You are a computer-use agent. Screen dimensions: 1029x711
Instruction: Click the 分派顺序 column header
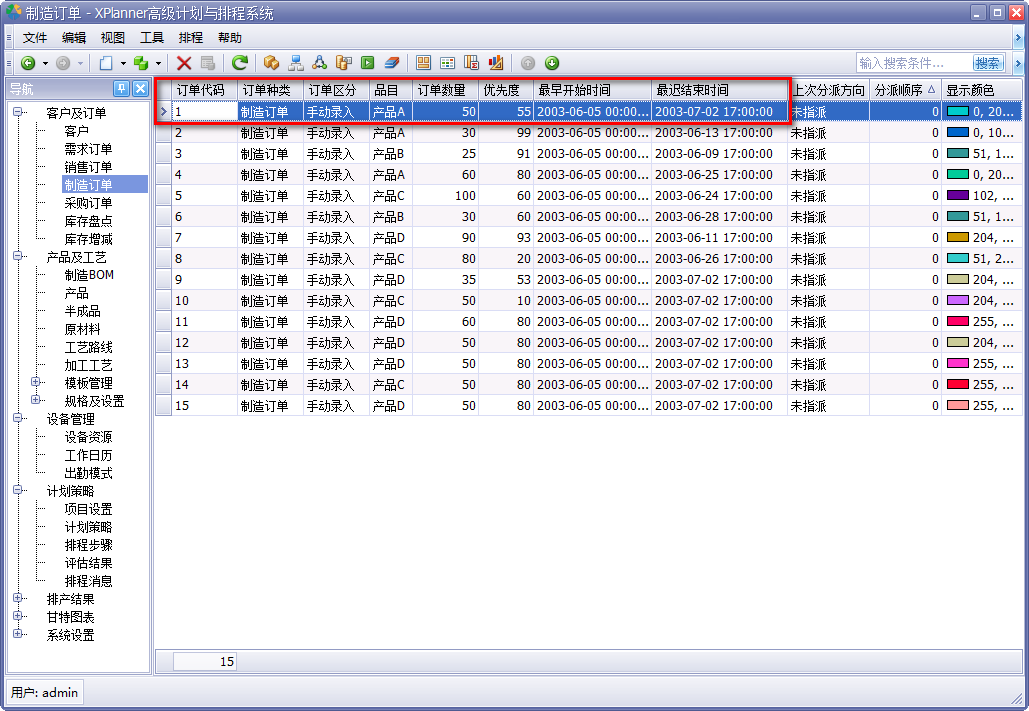tap(905, 90)
